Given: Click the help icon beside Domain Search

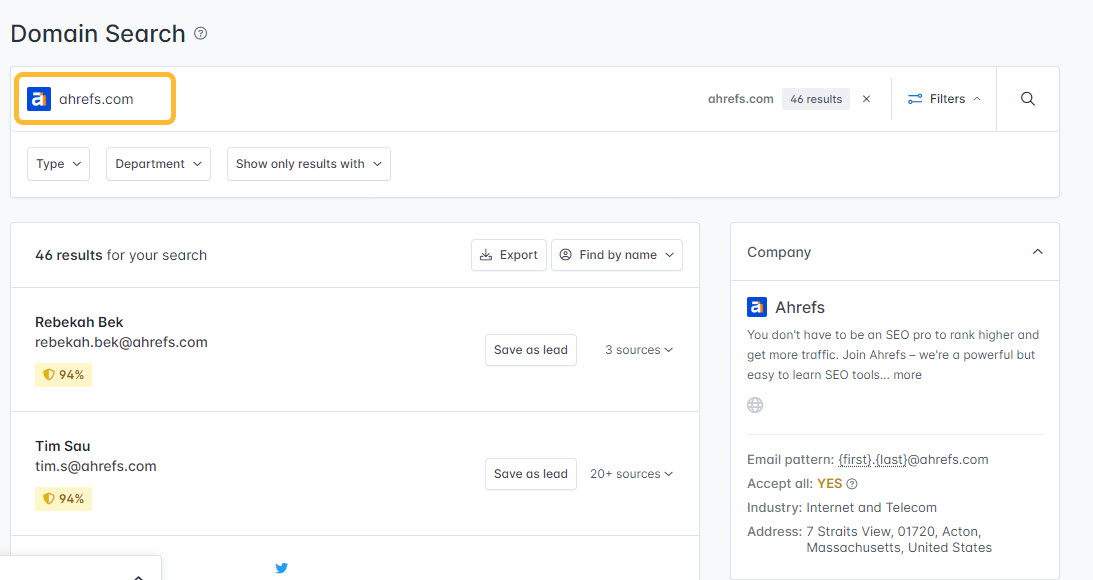Looking at the screenshot, I should click(200, 33).
